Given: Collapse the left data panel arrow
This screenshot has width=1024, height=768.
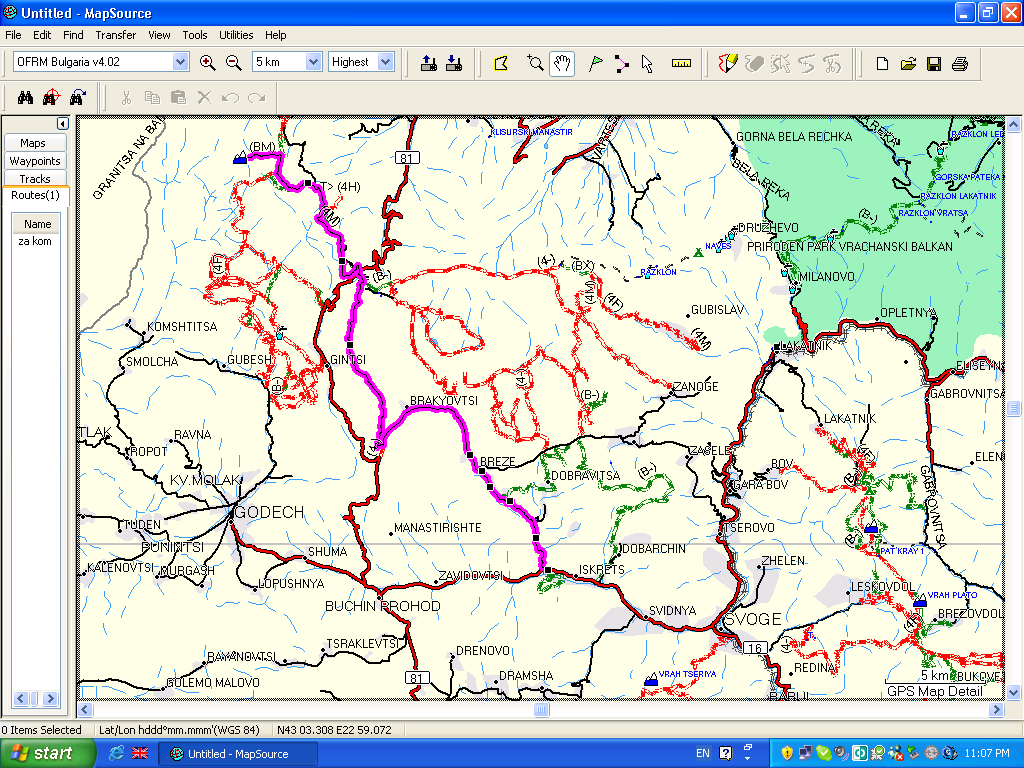Looking at the screenshot, I should tap(63, 123).
